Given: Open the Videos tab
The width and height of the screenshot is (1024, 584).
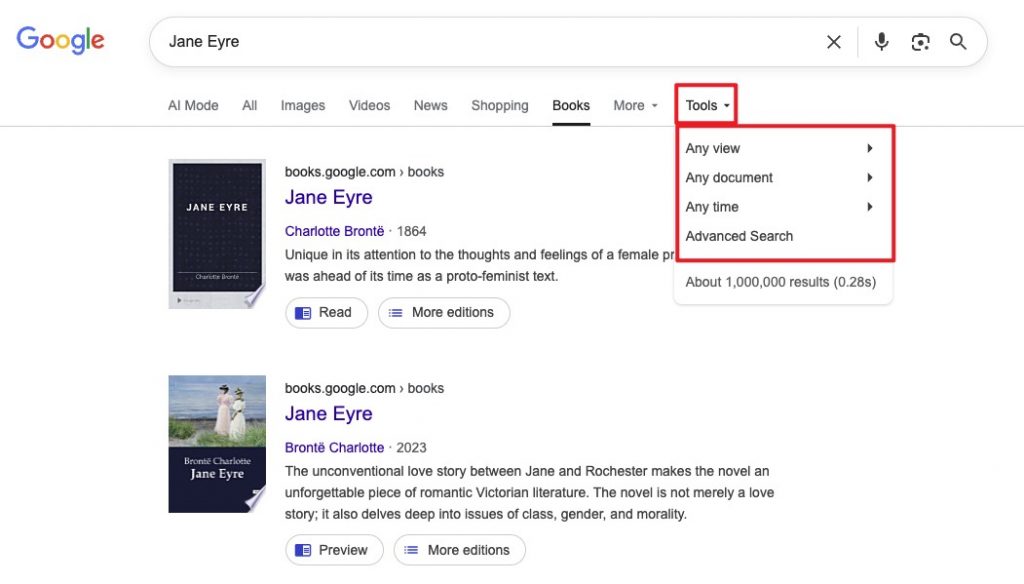Looking at the screenshot, I should click(x=369, y=105).
